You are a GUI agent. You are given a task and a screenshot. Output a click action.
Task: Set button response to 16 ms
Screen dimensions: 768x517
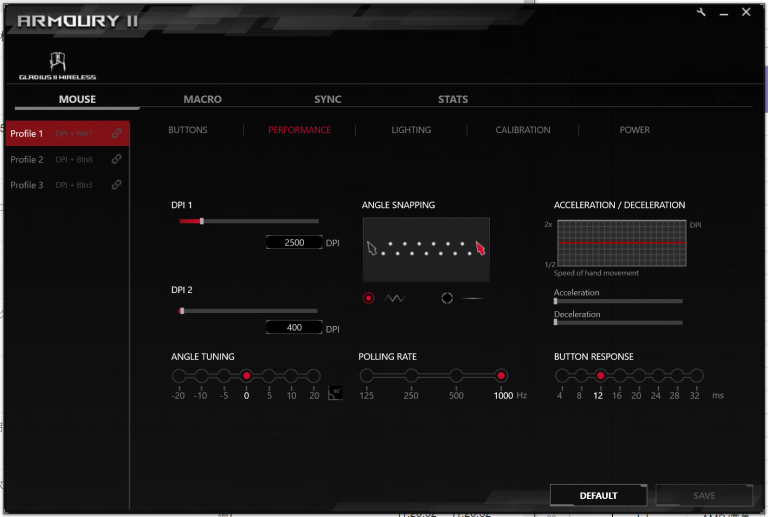tap(620, 376)
